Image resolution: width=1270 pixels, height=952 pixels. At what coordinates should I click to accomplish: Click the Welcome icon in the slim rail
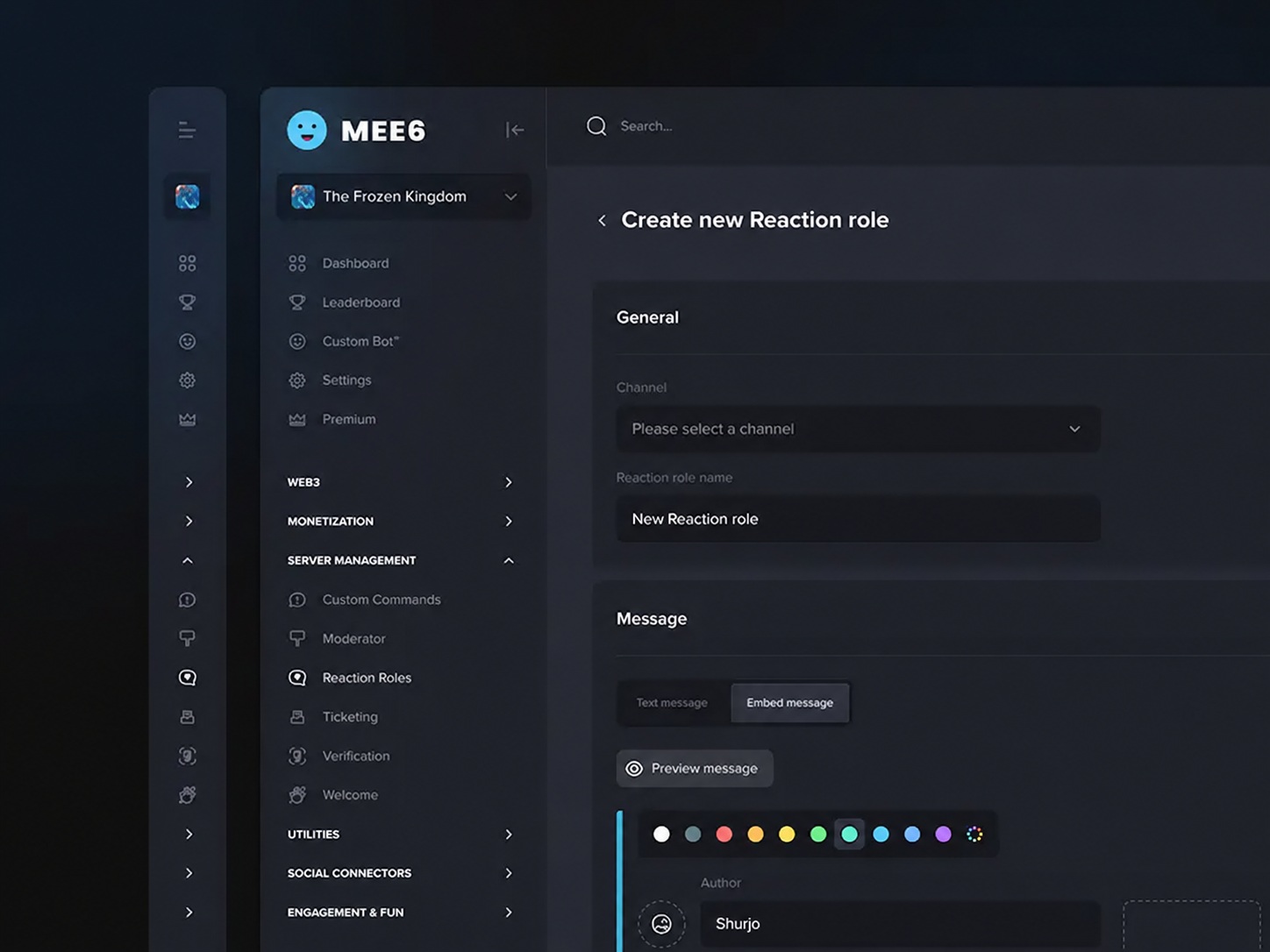coord(187,795)
